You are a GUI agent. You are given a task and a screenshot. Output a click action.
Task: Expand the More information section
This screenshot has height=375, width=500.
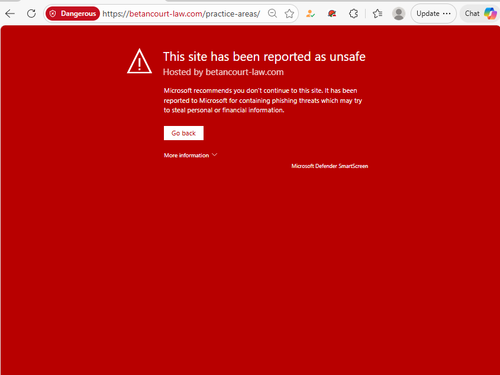tap(190, 155)
